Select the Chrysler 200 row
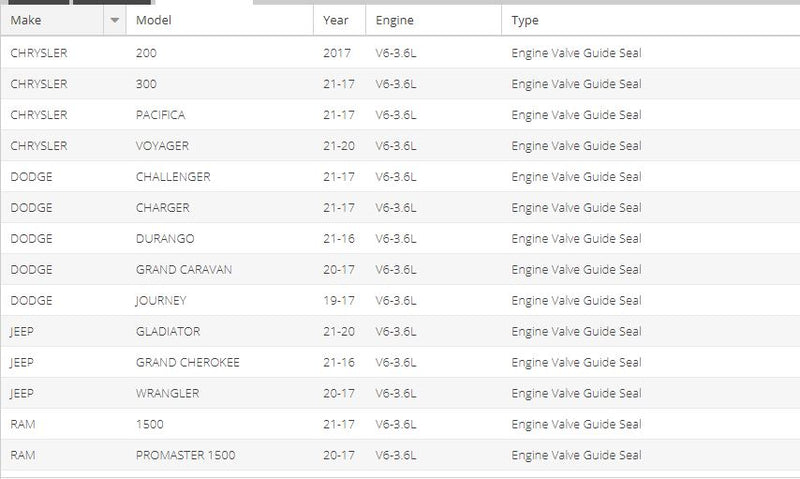800x479 pixels. click(x=400, y=53)
